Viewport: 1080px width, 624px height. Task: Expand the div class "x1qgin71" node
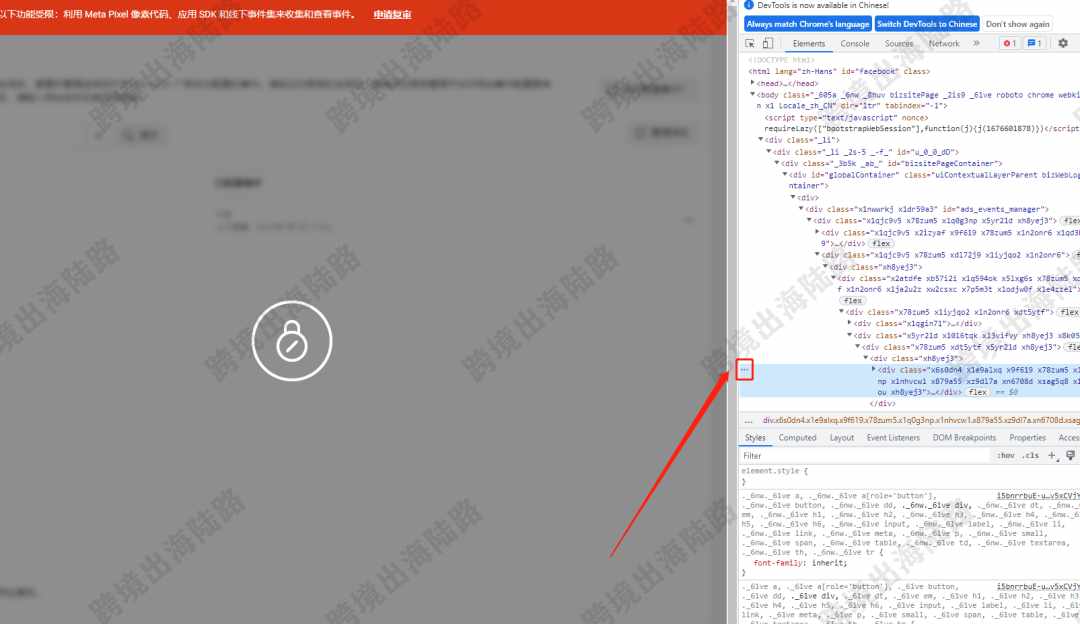[849, 323]
